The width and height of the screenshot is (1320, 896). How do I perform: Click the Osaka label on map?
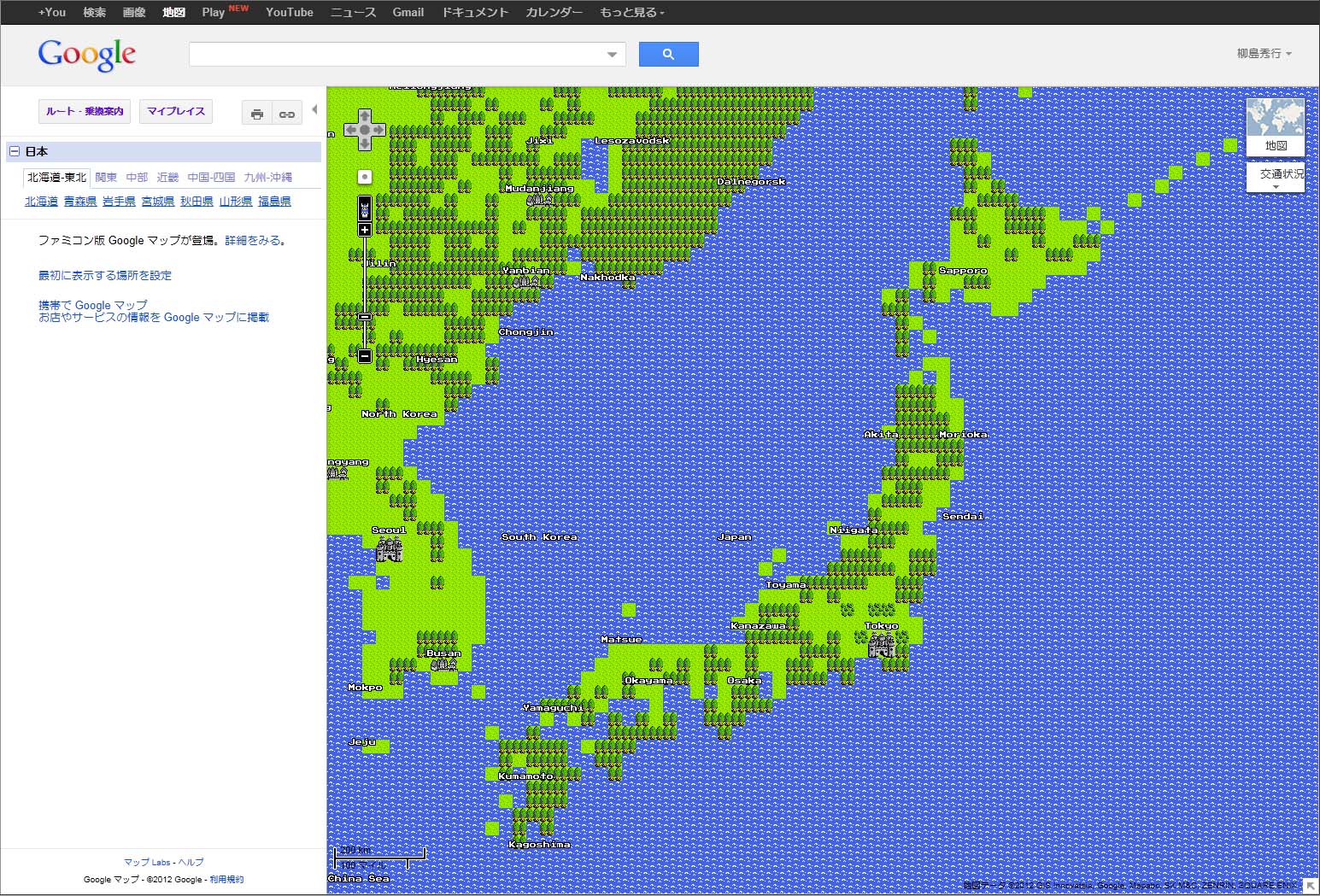(744, 681)
